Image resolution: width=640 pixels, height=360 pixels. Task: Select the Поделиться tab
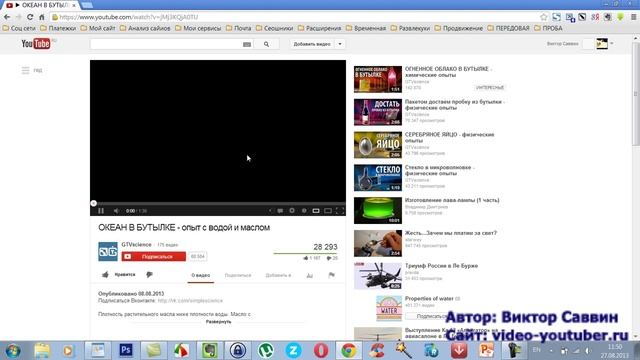tap(238, 276)
